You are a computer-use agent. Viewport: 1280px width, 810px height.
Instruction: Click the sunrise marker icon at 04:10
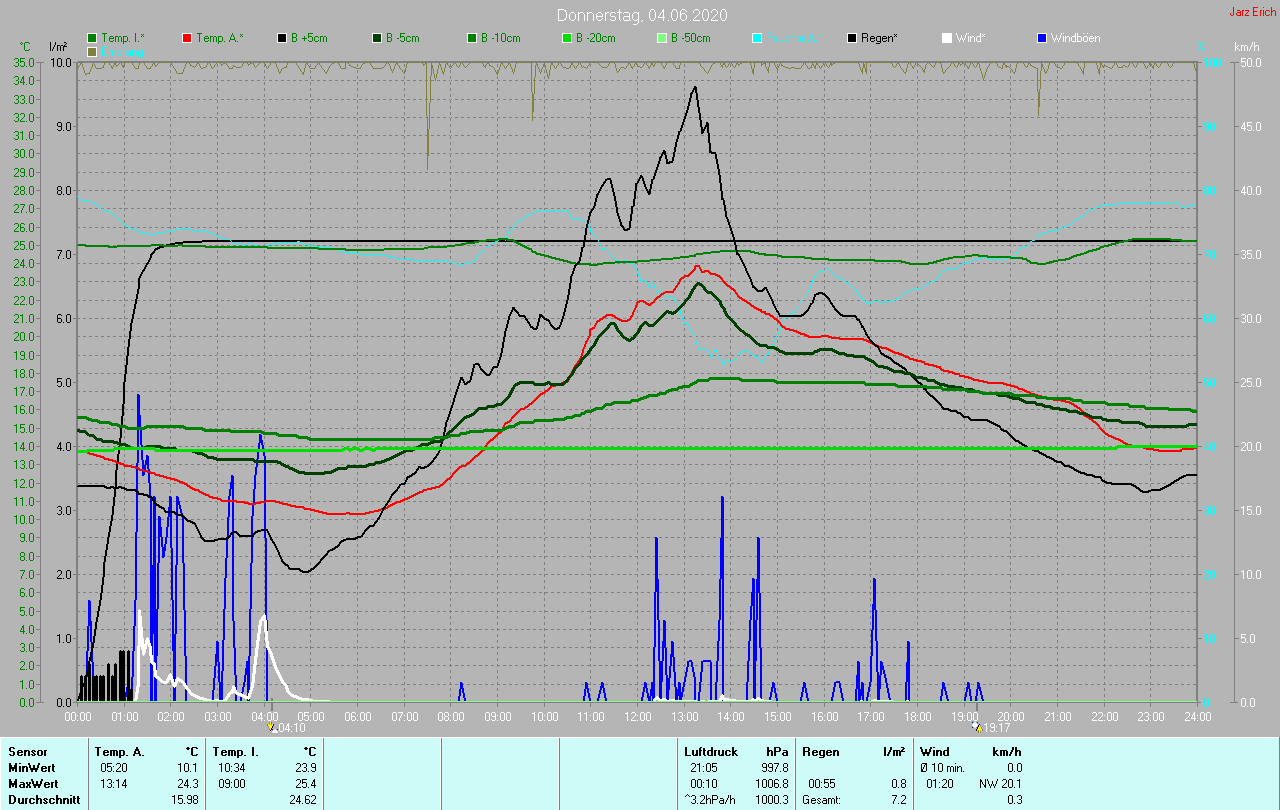(x=271, y=728)
